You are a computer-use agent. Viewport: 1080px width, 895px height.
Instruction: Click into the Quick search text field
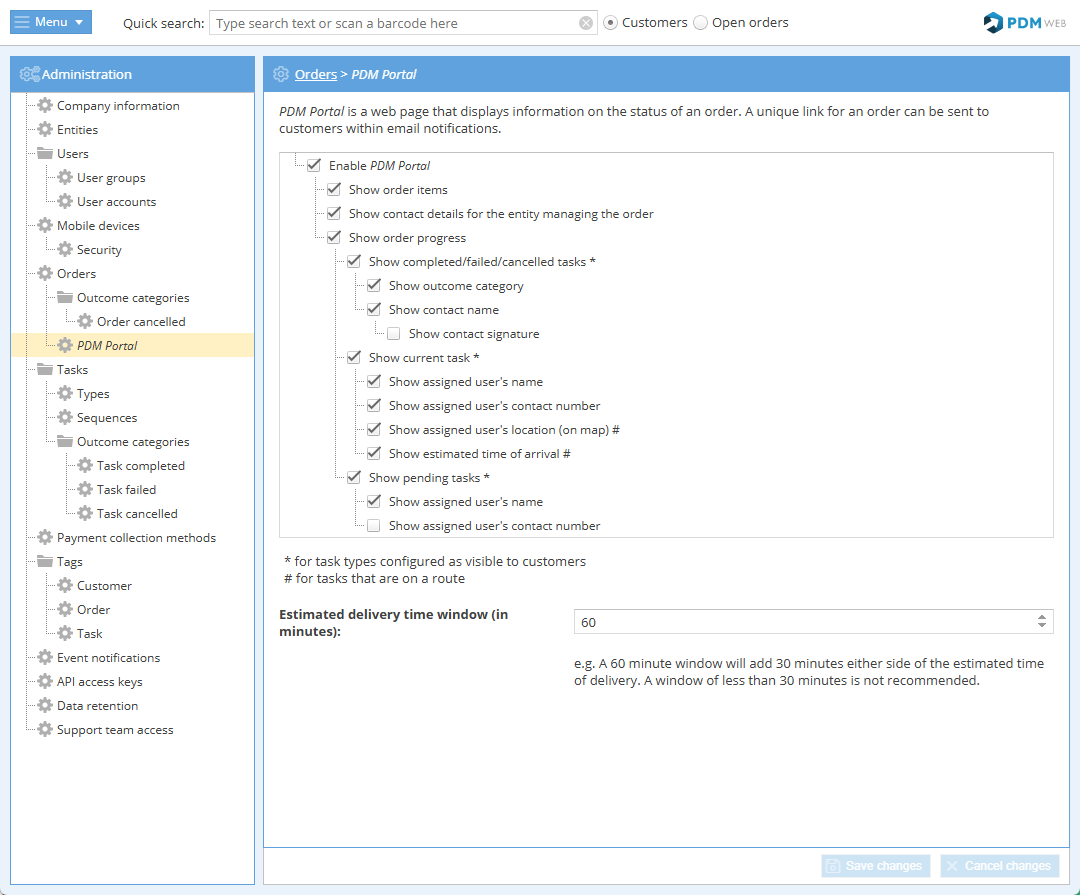coord(395,23)
